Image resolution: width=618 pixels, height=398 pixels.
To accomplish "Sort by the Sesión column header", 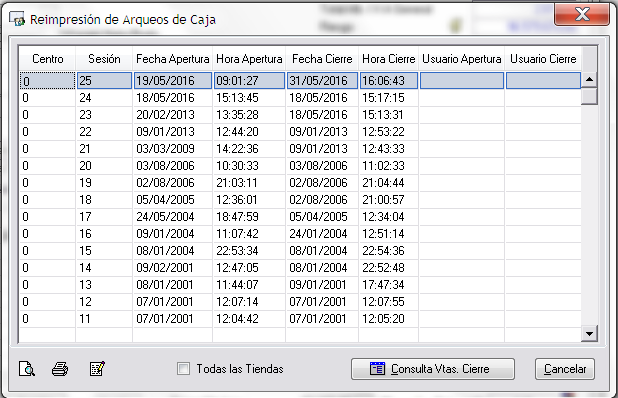I will pyautogui.click(x=104, y=59).
